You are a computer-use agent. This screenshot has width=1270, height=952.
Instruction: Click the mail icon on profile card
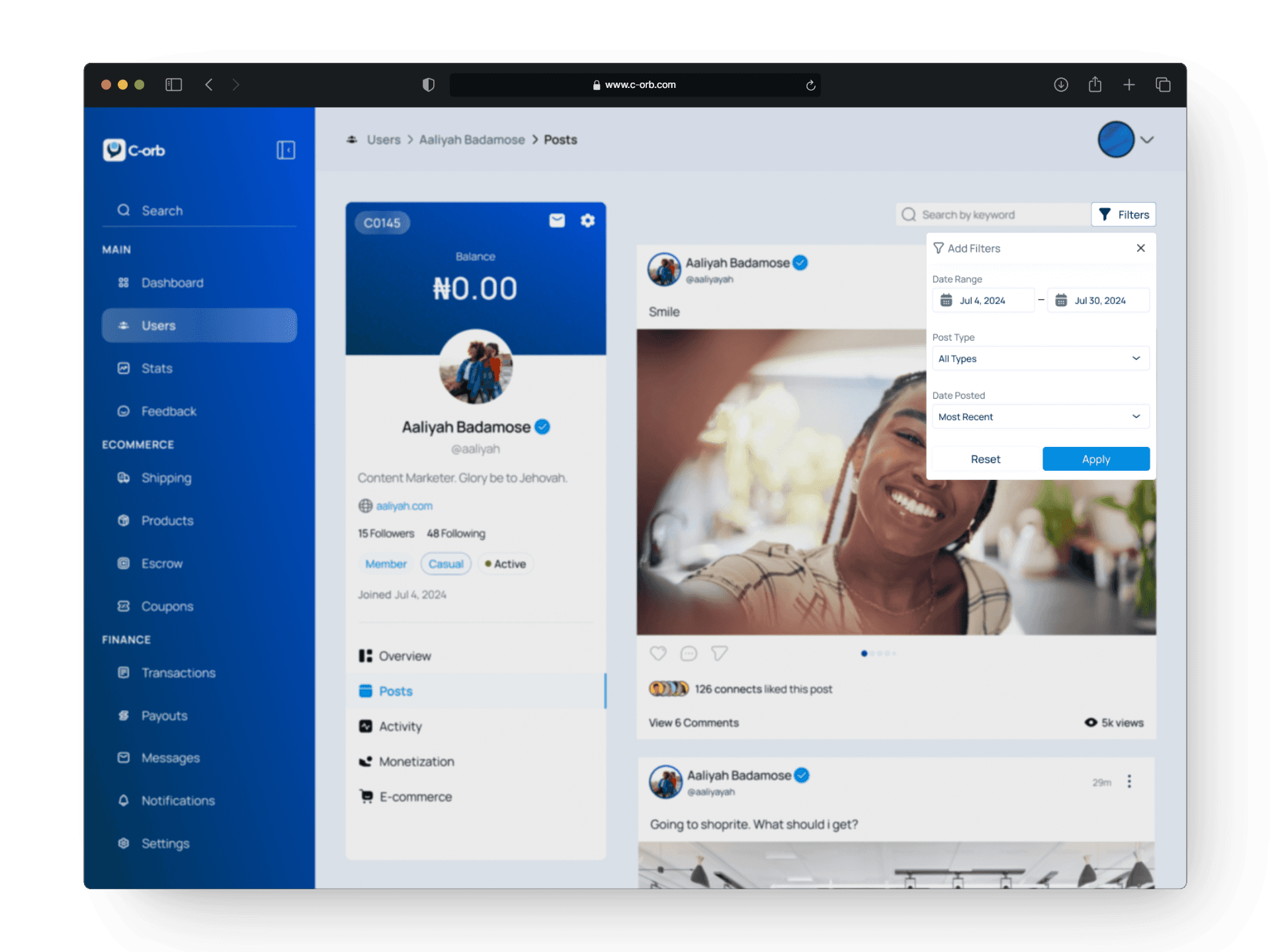557,221
